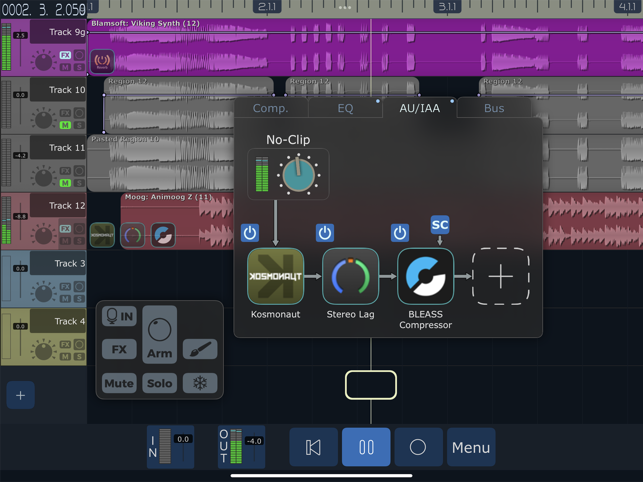Click the time position display 0002. 3. 2.058
643x482 pixels.
[x=43, y=9]
